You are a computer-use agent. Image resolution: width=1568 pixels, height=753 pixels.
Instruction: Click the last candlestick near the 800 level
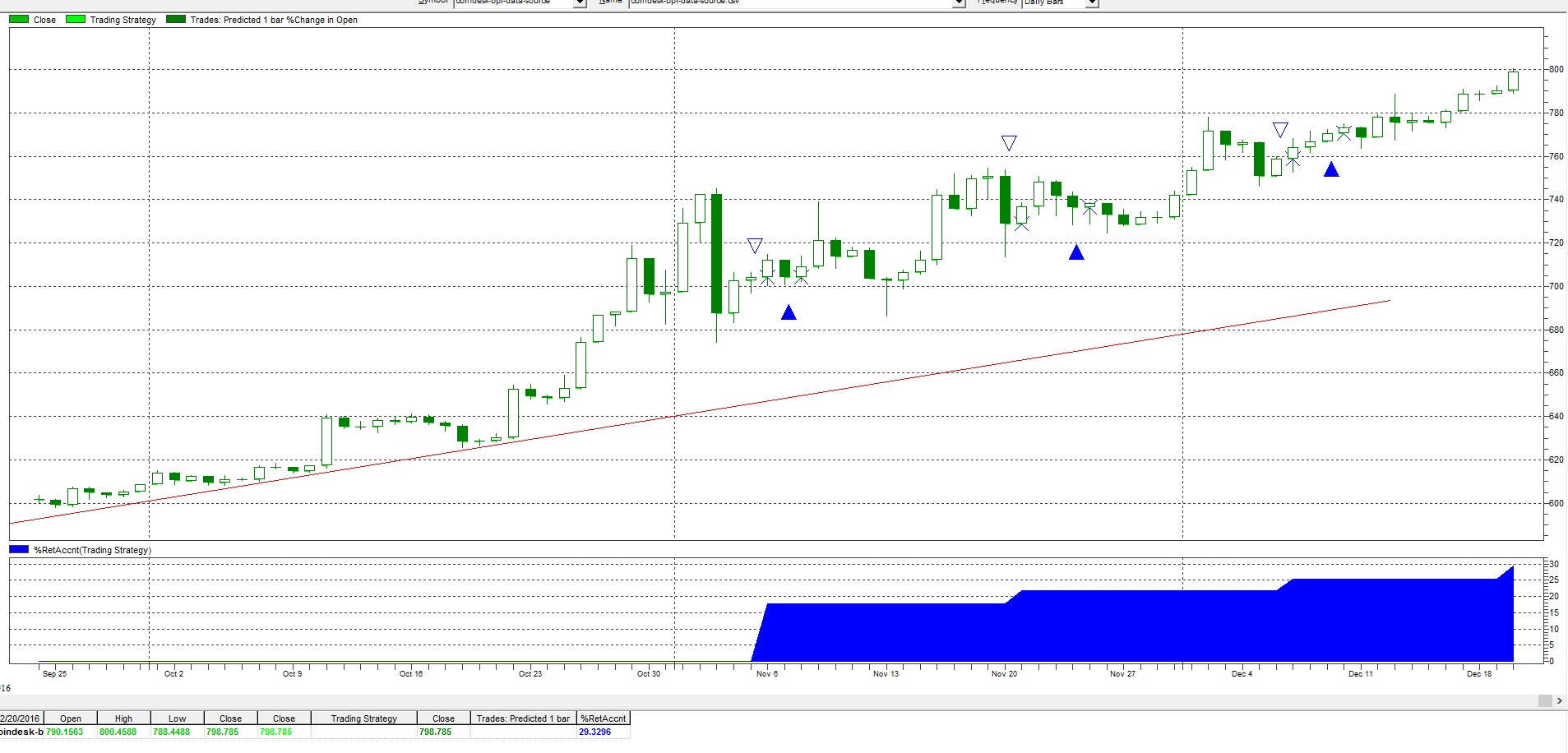(1513, 81)
